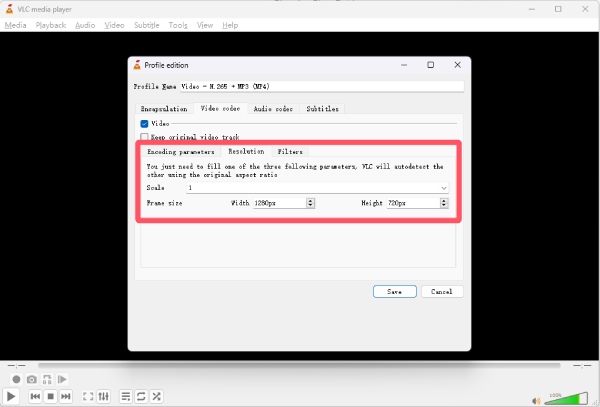
Task: Click Cancel in Profile edition dialog
Action: (442, 291)
